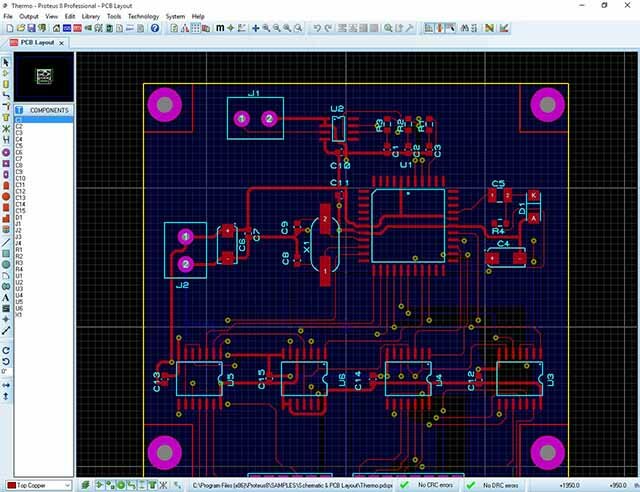
Task: Toggle metric units with the 'm' icon
Action: coord(220,28)
